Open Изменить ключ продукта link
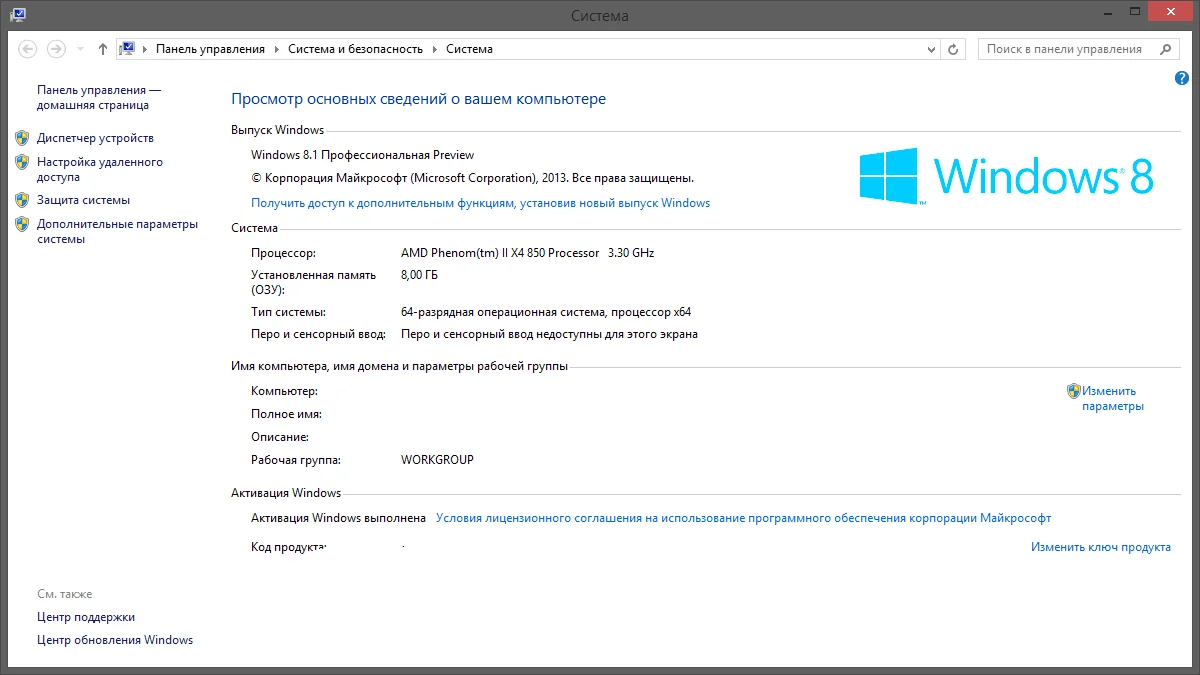This screenshot has width=1200, height=675. [1100, 547]
